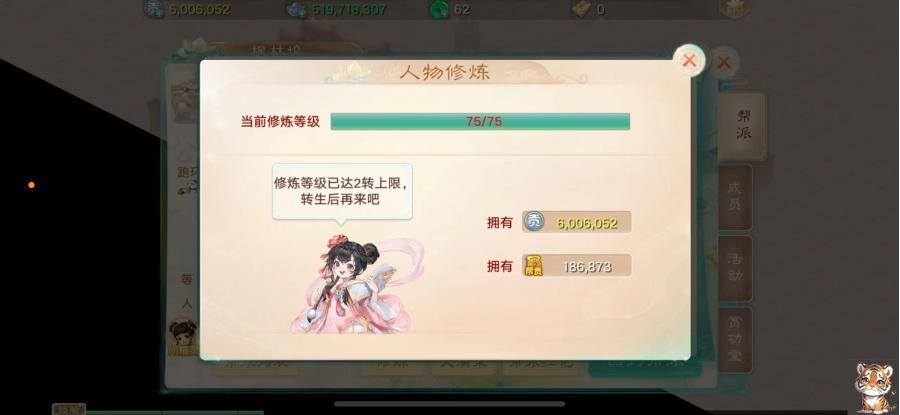900x415 pixels.
Task: Close the 人物修炼 dialog
Action: tap(689, 60)
